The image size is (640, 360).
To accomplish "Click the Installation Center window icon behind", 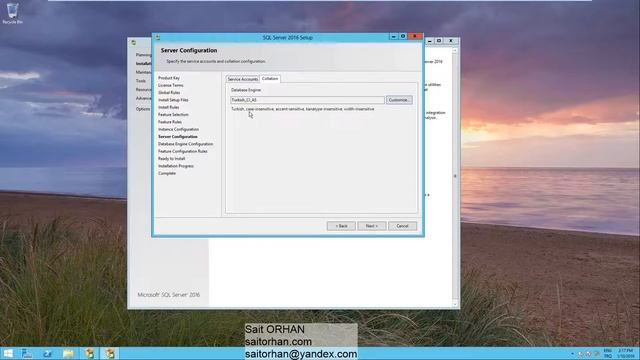I will 133,42.
